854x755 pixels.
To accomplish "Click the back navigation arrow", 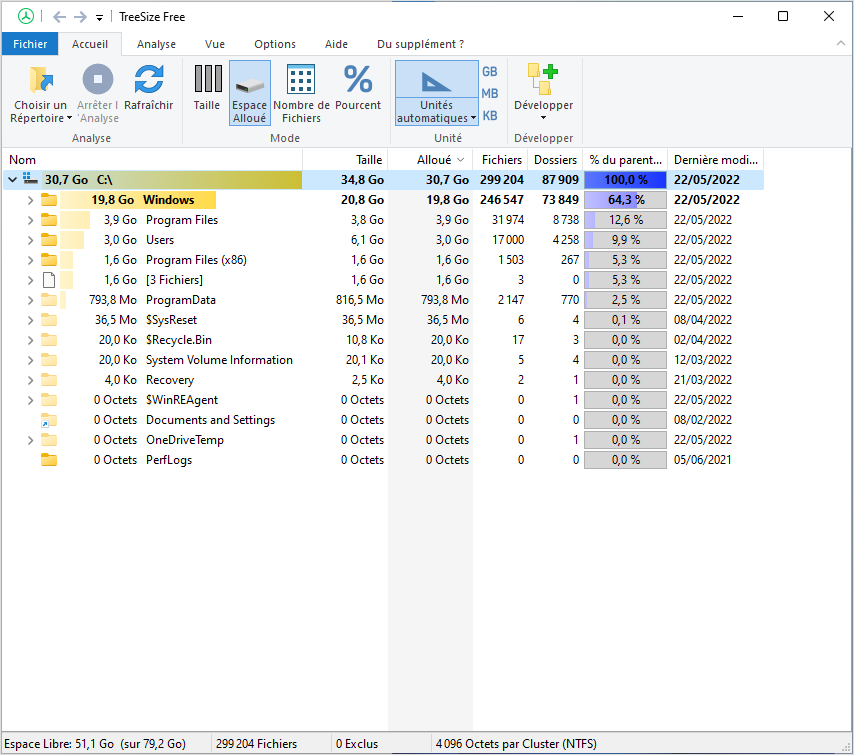I will tap(59, 17).
